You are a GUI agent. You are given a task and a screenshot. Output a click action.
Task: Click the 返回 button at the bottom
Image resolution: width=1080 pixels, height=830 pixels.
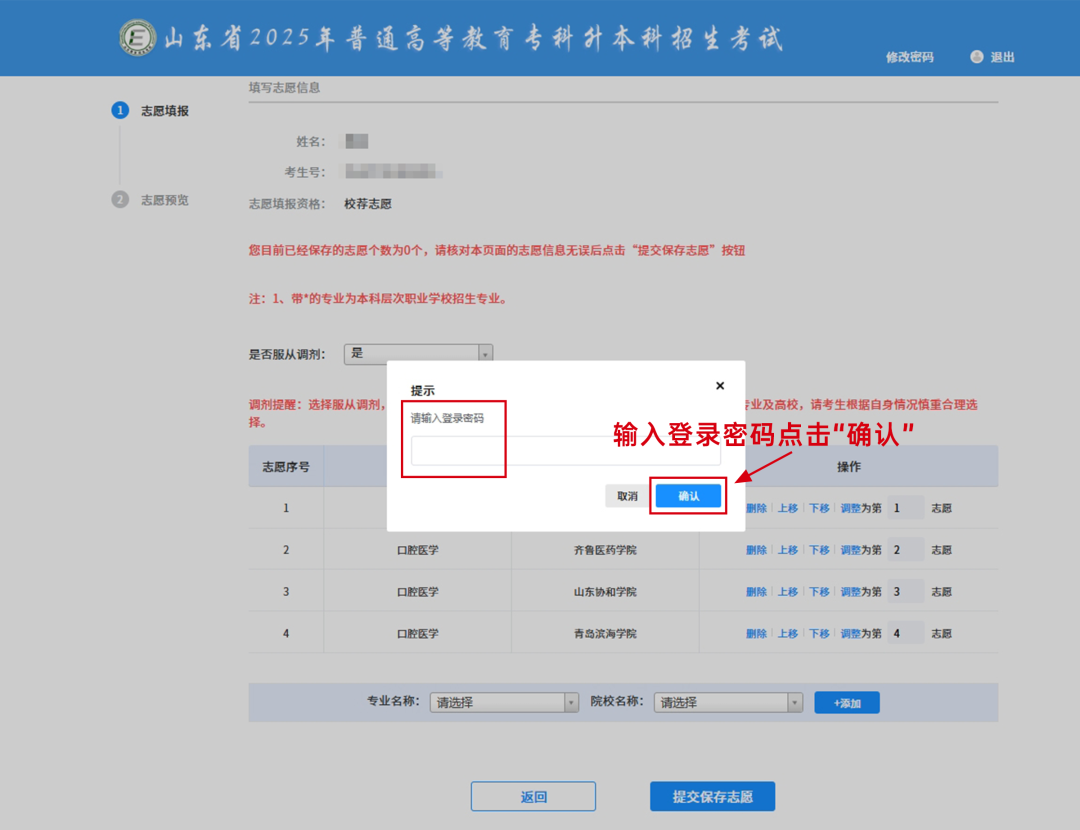tap(533, 796)
